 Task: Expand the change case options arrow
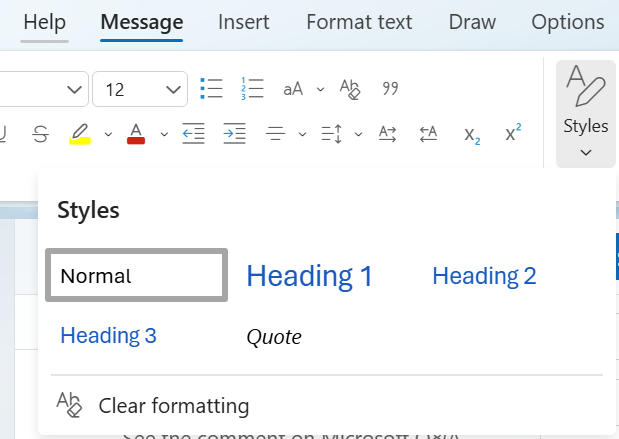tap(321, 90)
